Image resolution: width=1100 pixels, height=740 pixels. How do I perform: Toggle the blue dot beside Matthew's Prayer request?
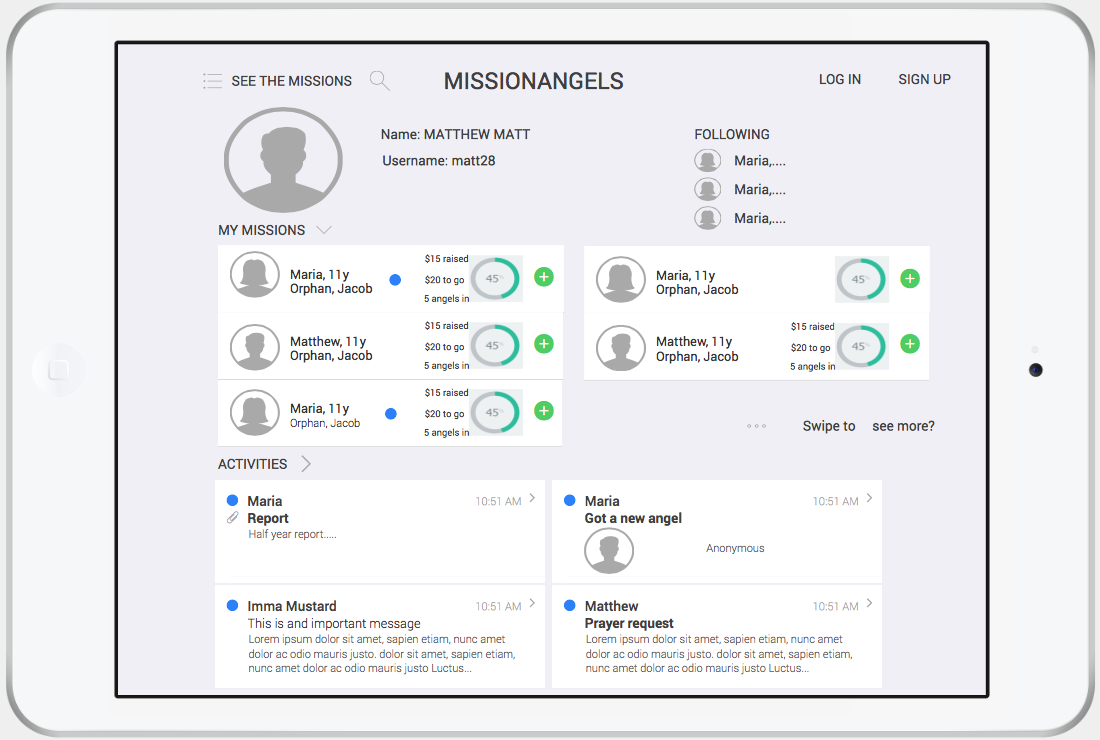(569, 605)
